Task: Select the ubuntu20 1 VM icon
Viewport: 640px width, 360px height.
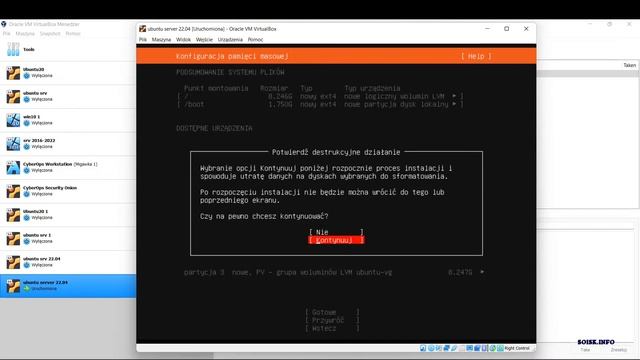Action: coord(13,215)
